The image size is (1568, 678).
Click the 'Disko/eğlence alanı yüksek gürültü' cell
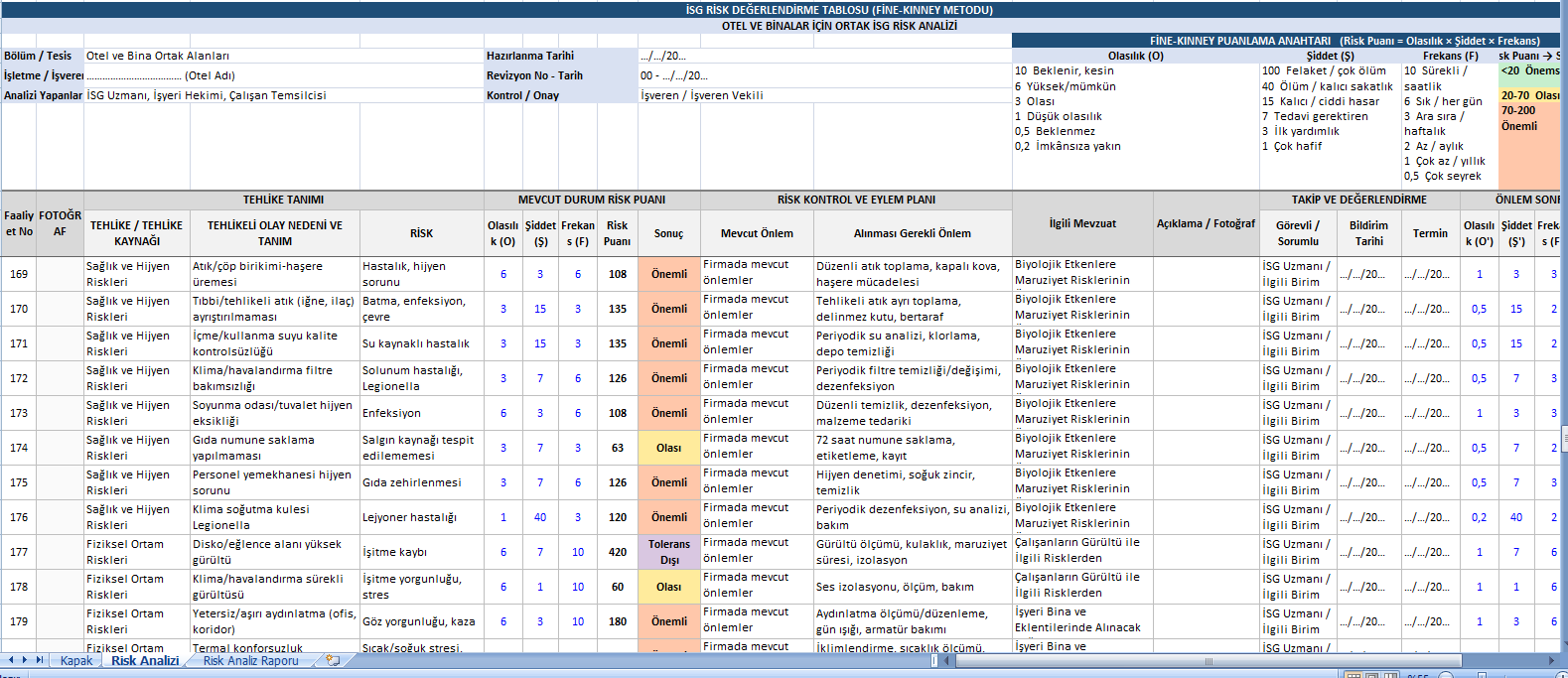[x=274, y=552]
